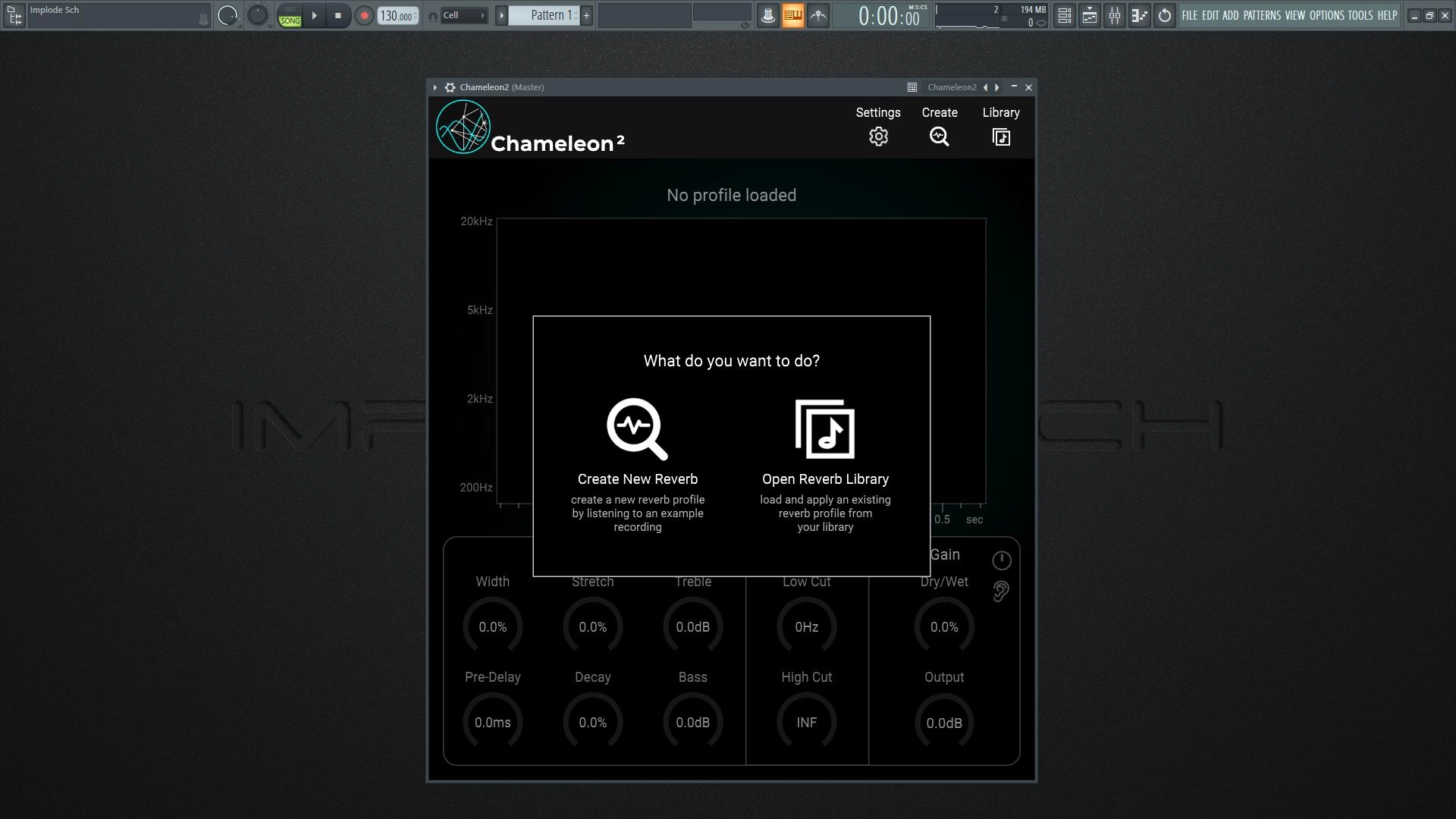The height and width of the screenshot is (819, 1456).
Task: Open the plugin options gear in title bar
Action: [450, 87]
